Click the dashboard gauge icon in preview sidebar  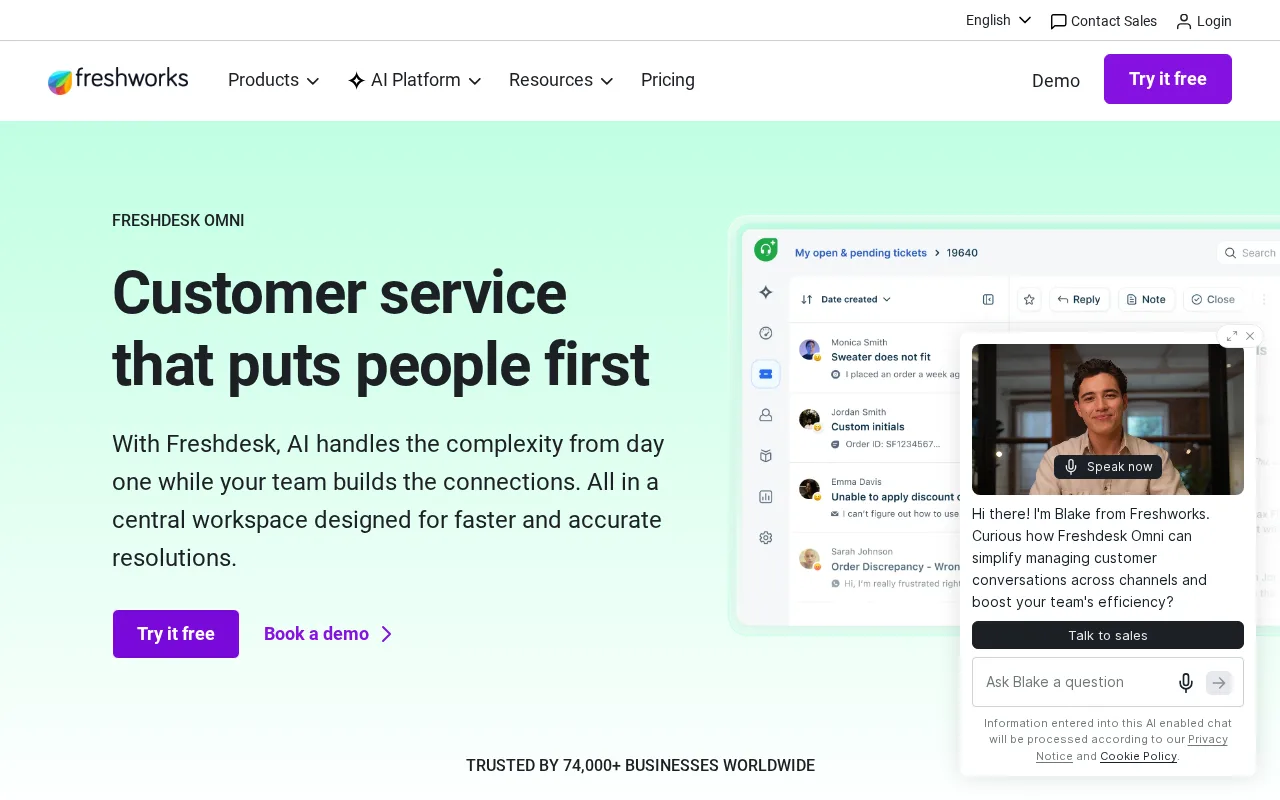click(766, 333)
